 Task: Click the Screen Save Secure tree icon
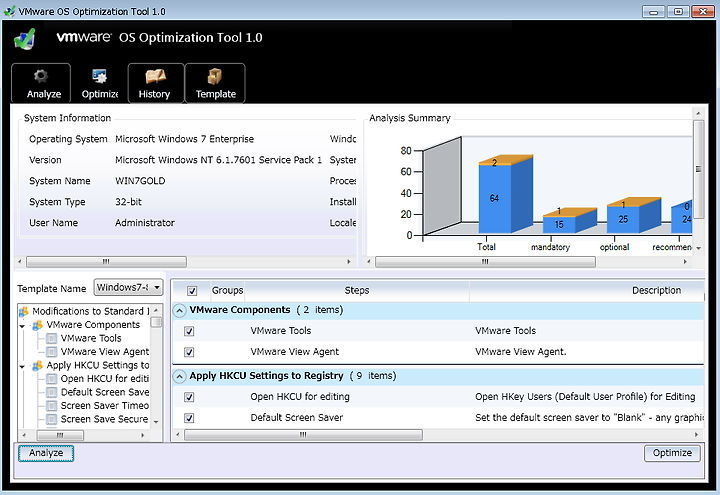(52, 419)
